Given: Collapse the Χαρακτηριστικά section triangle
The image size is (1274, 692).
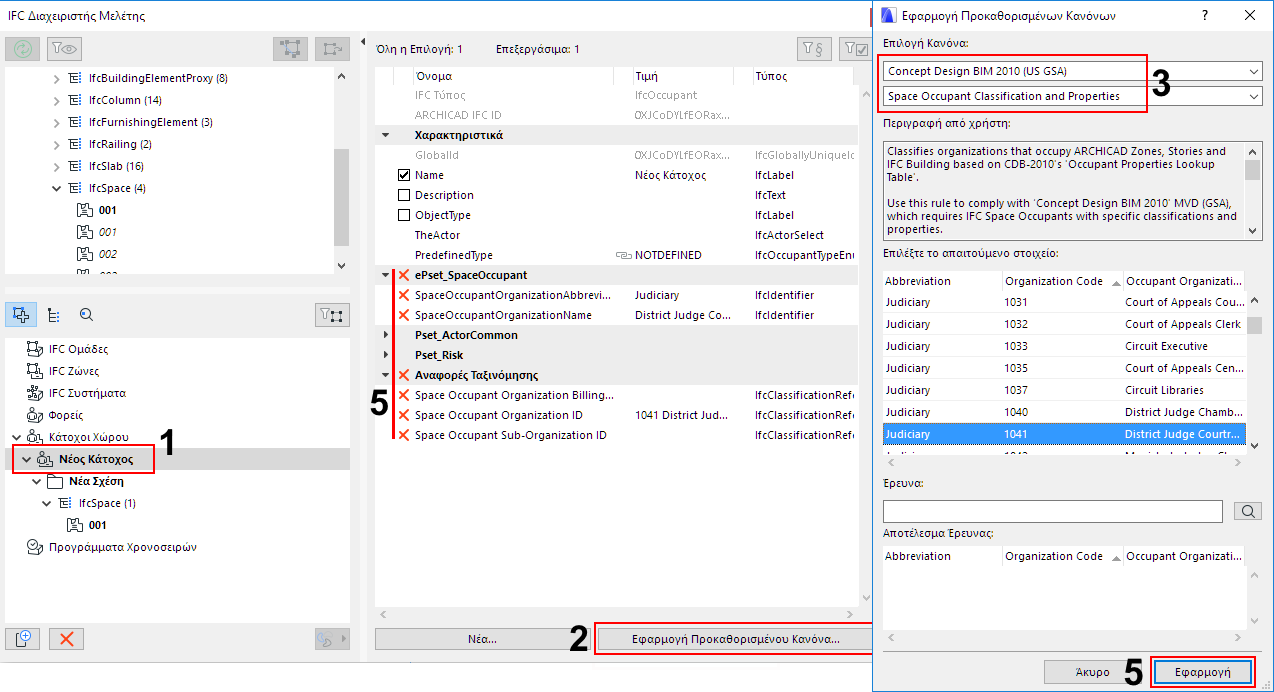Looking at the screenshot, I should tap(386, 135).
